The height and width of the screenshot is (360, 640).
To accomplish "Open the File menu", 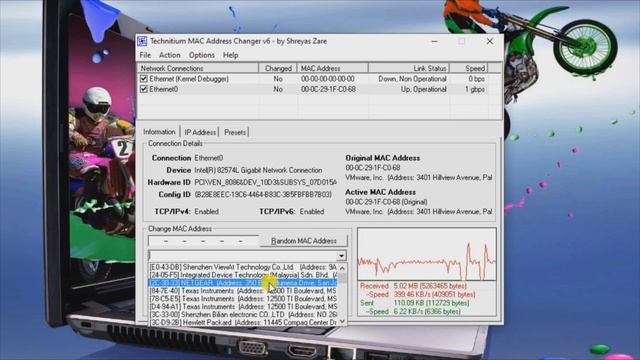I will (145, 55).
